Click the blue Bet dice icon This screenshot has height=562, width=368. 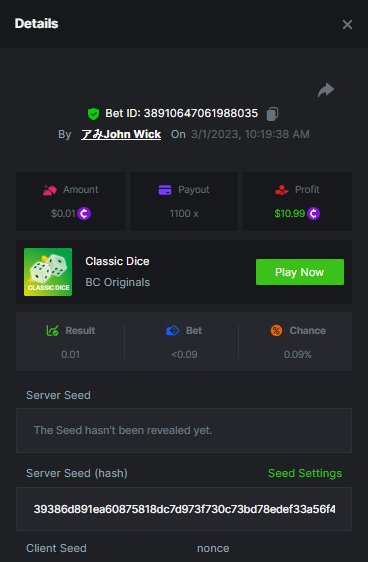[x=173, y=330]
